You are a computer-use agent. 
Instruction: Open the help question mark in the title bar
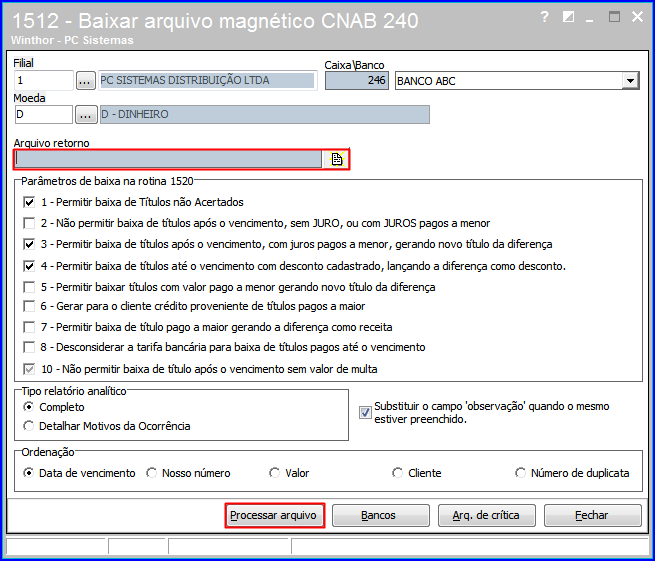[544, 17]
